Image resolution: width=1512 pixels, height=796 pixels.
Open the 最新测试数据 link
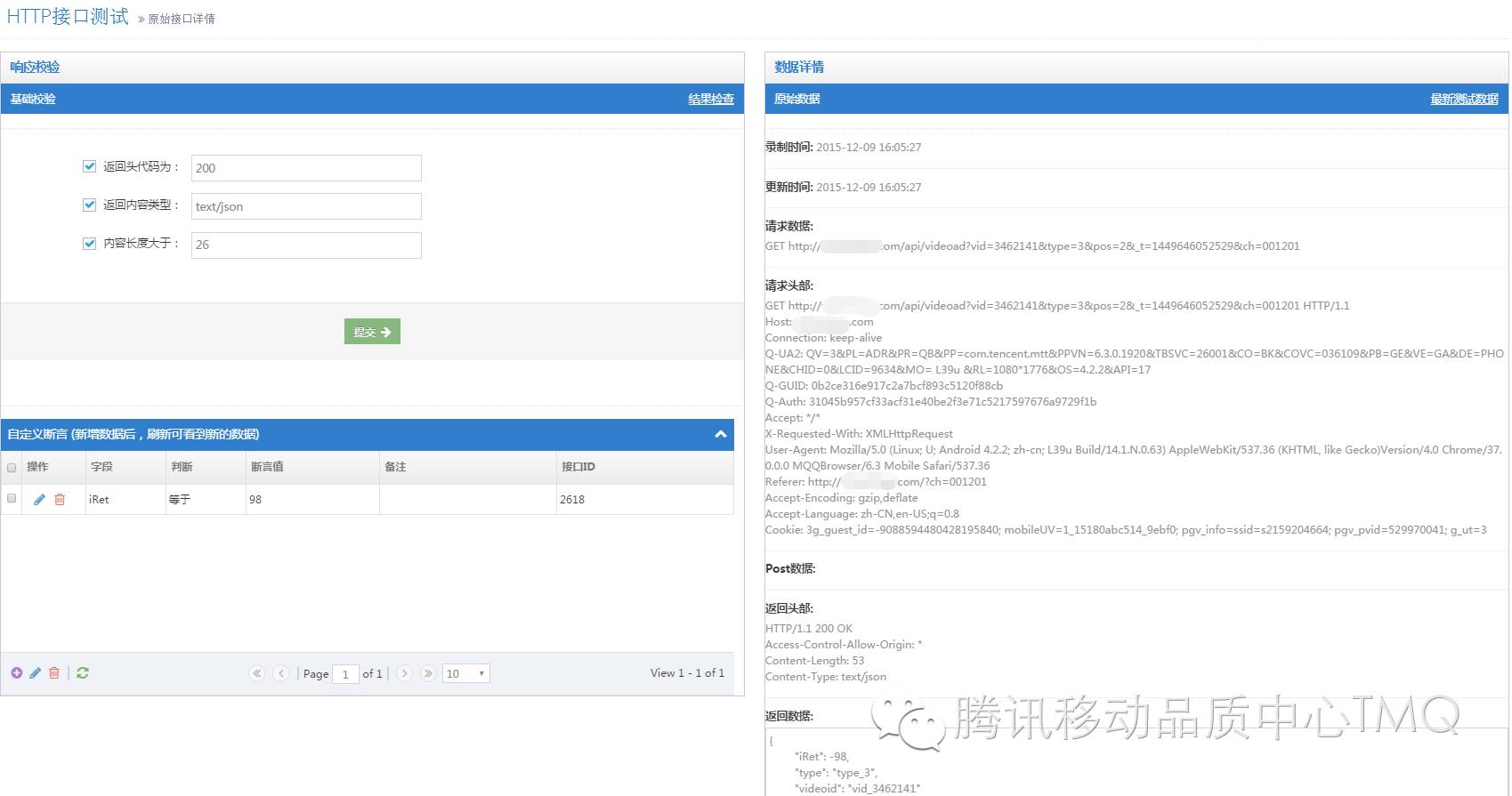[1464, 99]
